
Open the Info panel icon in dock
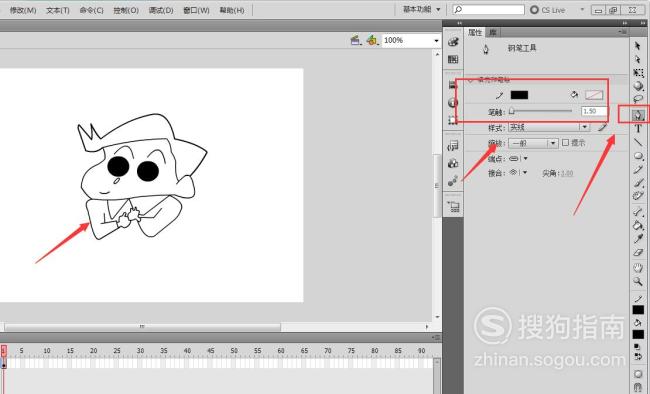pyautogui.click(x=453, y=102)
